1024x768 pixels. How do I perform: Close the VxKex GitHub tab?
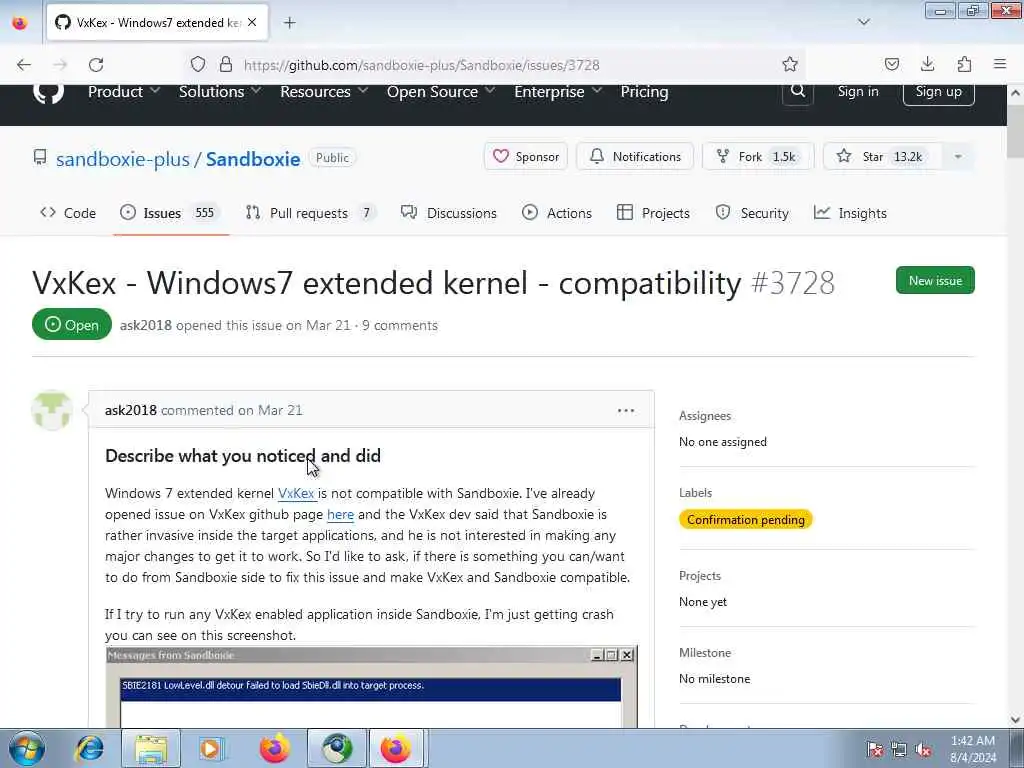(252, 22)
